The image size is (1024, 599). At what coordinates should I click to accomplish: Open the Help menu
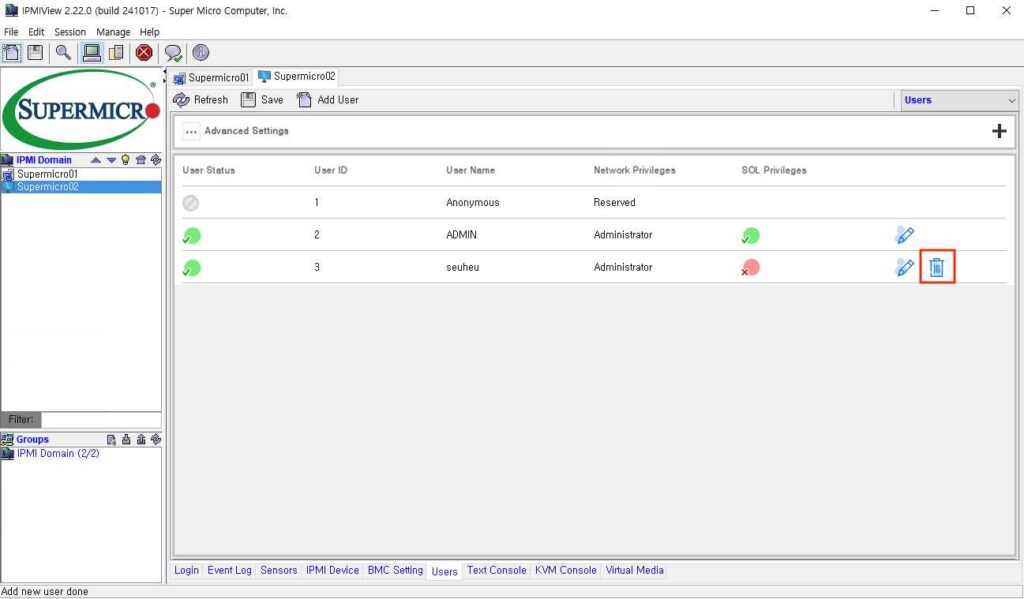click(150, 31)
